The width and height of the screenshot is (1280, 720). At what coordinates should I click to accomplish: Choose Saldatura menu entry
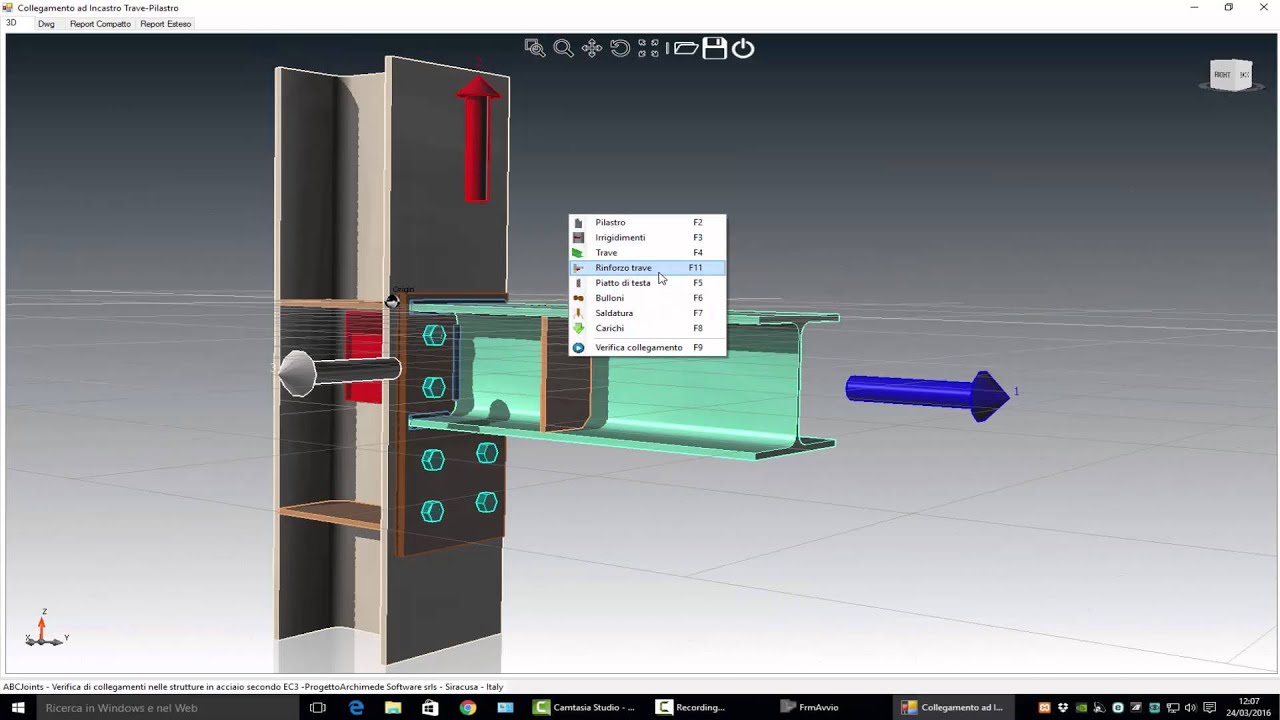[x=647, y=312]
